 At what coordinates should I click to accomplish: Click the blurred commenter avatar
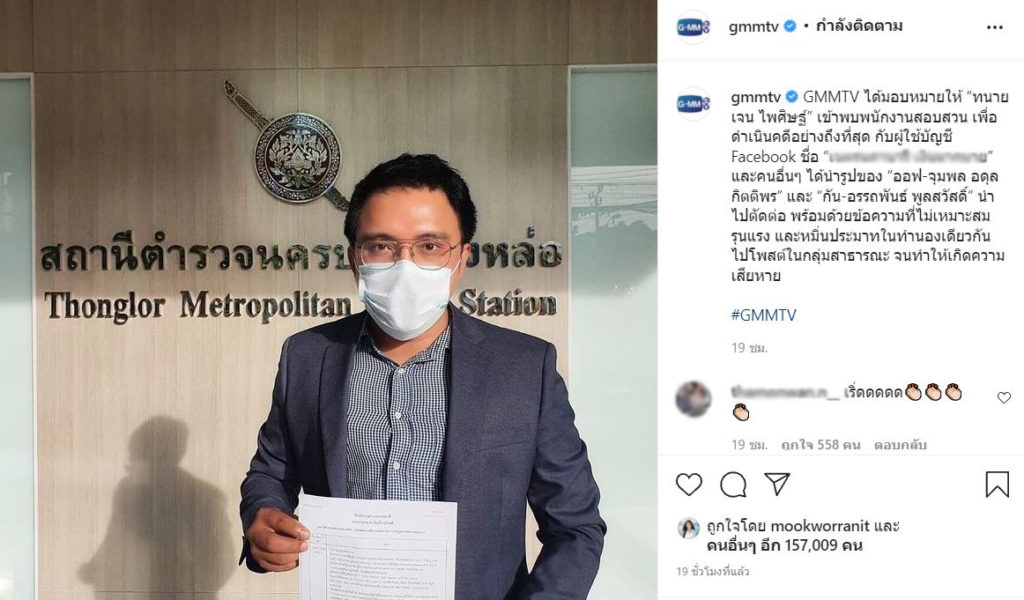pos(693,399)
